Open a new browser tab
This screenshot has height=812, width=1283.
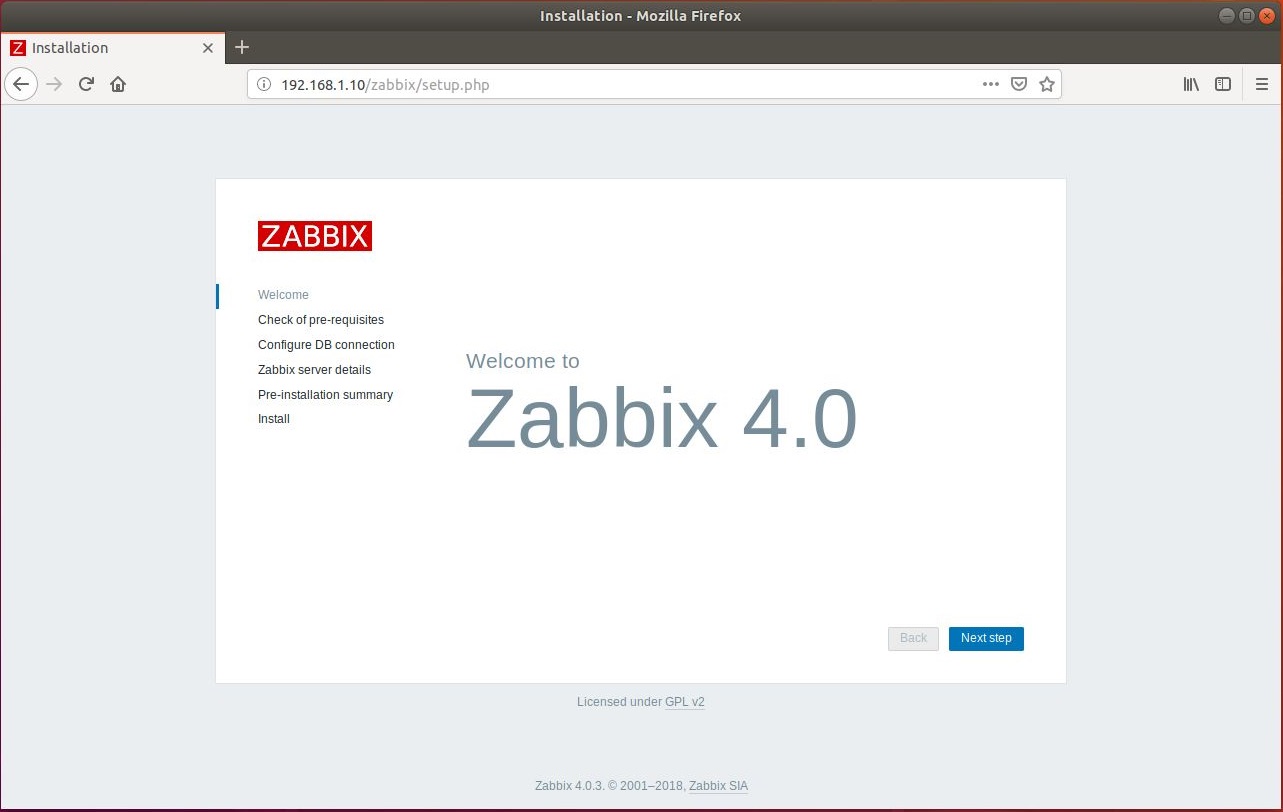242,47
